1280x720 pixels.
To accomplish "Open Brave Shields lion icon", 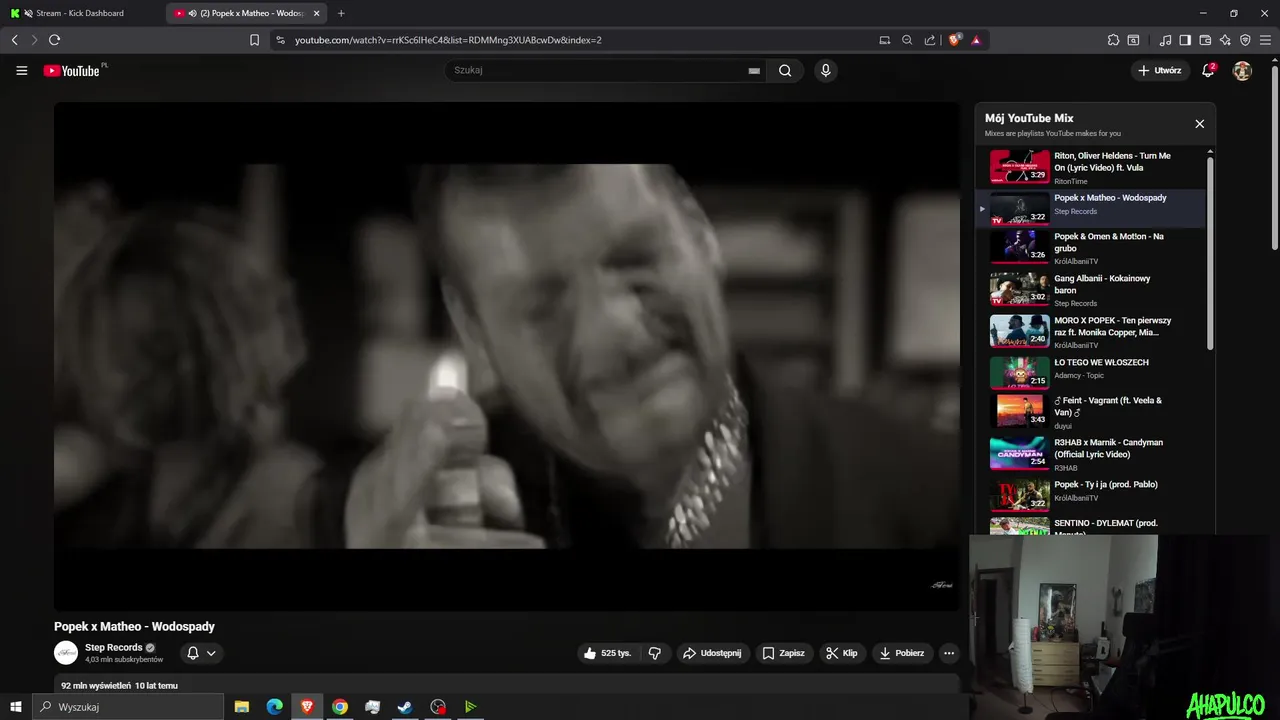I will (x=955, y=40).
